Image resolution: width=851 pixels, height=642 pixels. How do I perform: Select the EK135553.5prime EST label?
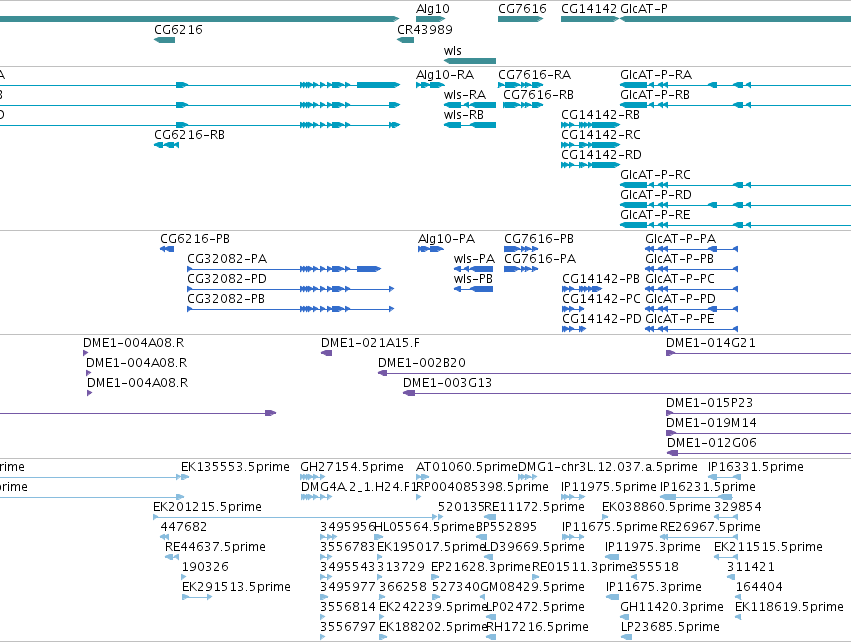235,467
